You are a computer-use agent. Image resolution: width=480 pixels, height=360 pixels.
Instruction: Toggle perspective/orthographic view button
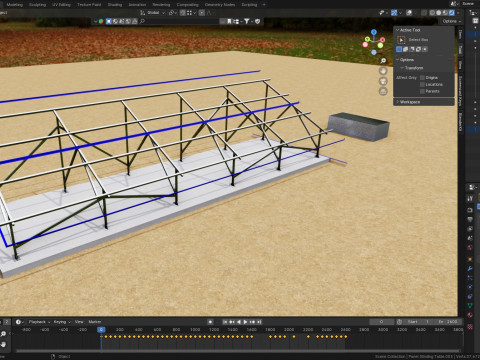pos(383,91)
